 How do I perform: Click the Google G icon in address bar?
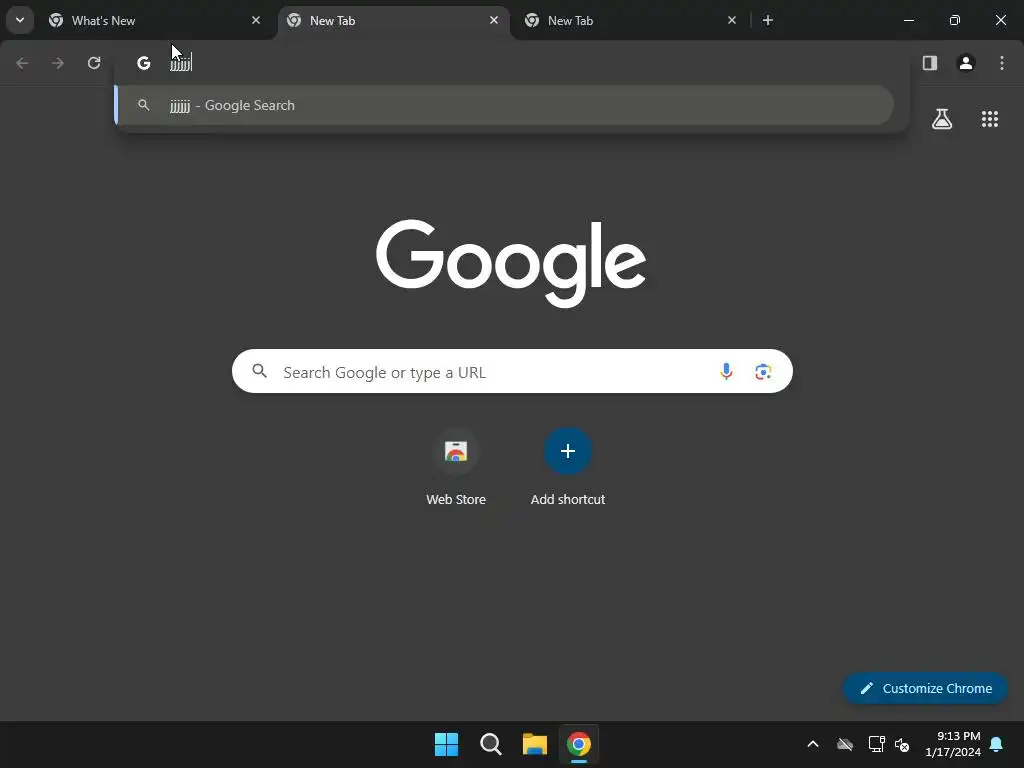coord(144,63)
